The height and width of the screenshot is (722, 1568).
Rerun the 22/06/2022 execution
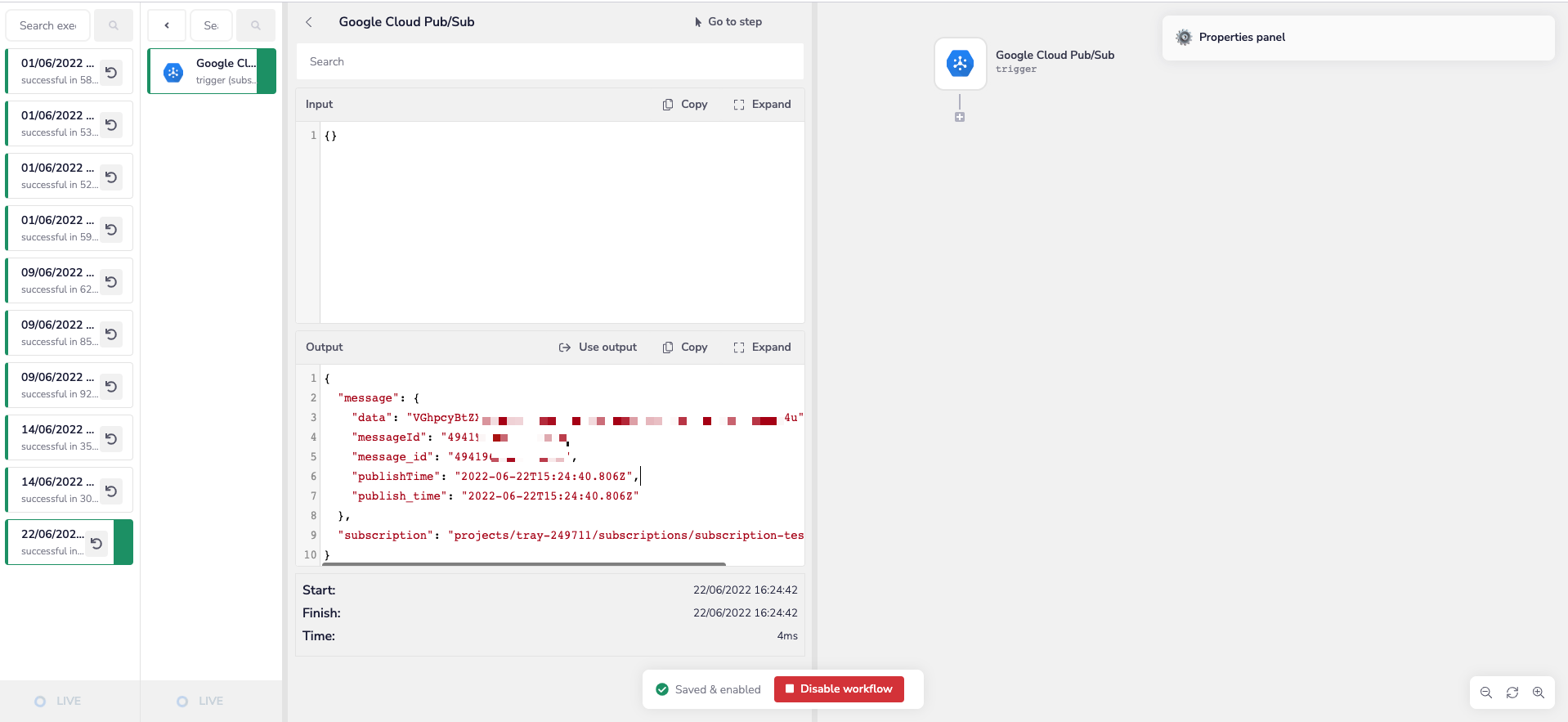point(96,543)
